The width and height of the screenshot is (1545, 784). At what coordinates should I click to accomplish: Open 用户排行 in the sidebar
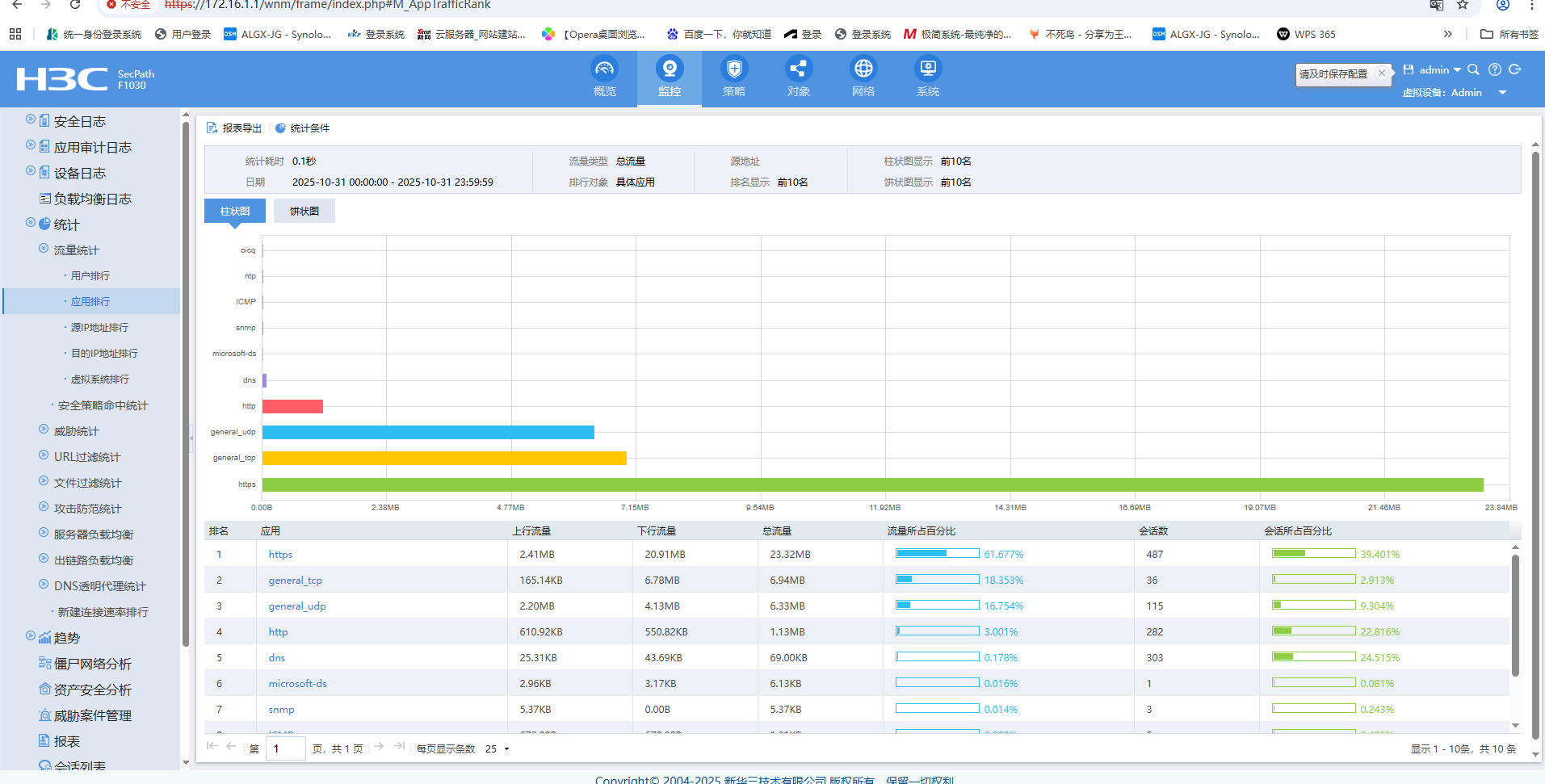[x=90, y=276]
